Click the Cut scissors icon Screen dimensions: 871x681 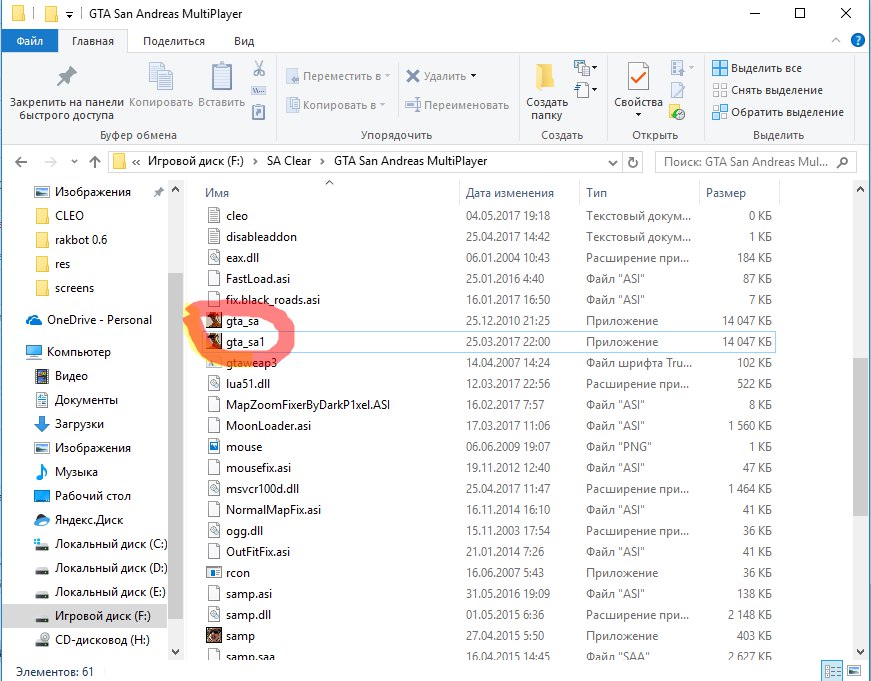259,68
